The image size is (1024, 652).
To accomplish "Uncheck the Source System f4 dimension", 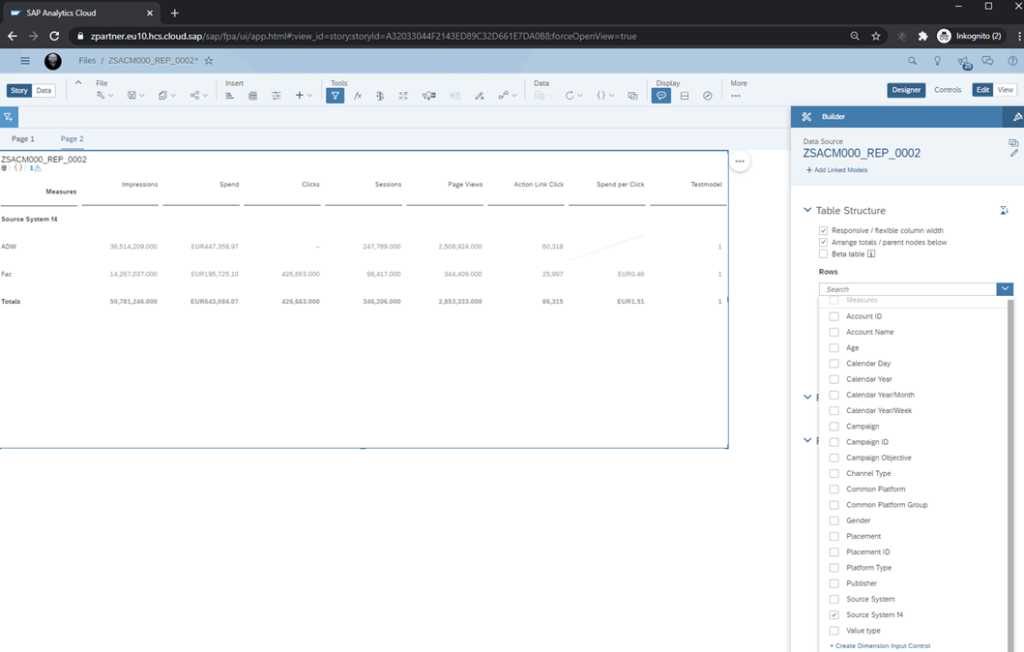I will pyautogui.click(x=834, y=615).
